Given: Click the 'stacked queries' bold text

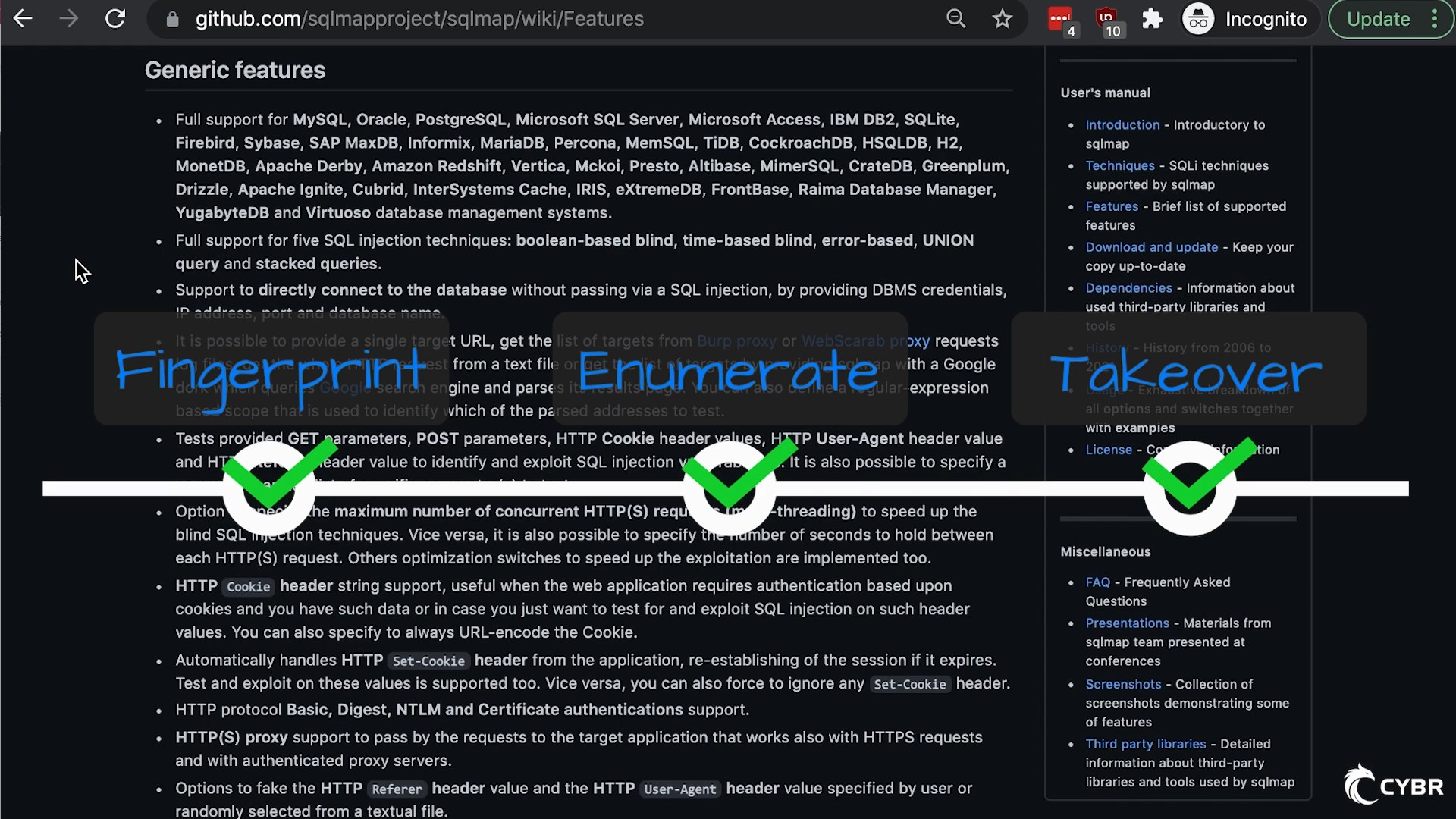Looking at the screenshot, I should point(316,264).
